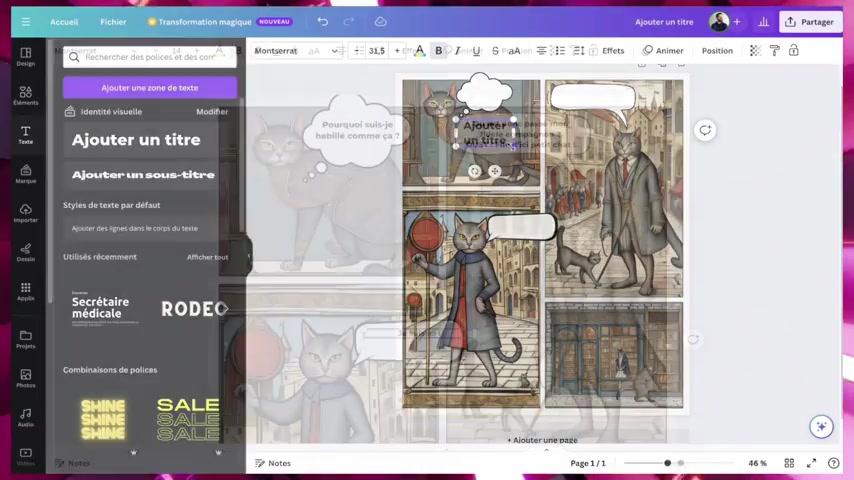The height and width of the screenshot is (480, 854).
Task: Decrease the font size
Action: tap(358, 51)
